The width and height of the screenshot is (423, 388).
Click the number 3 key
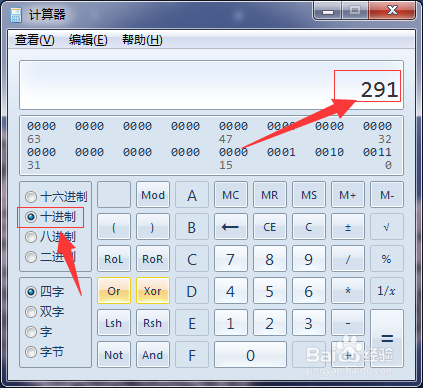click(309, 323)
